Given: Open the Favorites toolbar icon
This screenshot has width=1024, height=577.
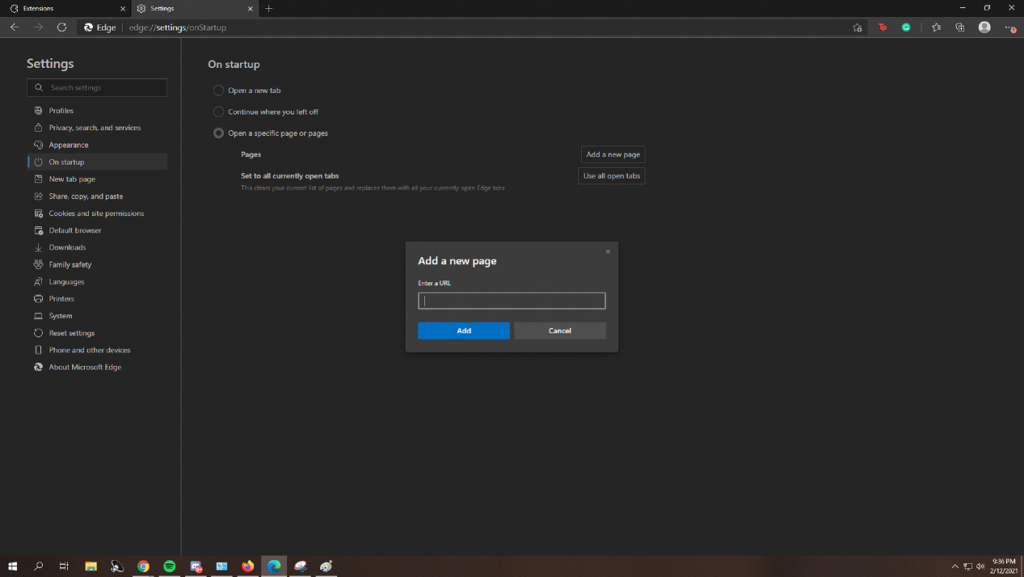Looking at the screenshot, I should tap(936, 27).
